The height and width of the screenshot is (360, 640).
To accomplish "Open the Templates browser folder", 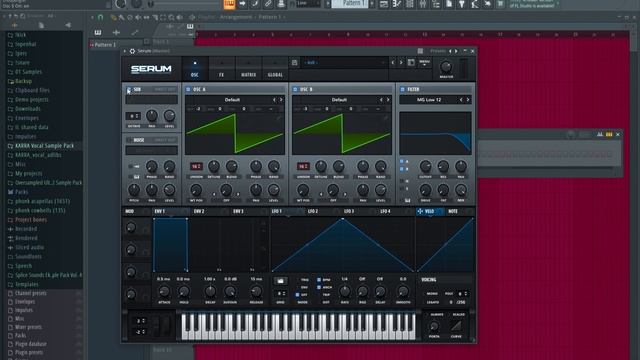I will [27, 284].
